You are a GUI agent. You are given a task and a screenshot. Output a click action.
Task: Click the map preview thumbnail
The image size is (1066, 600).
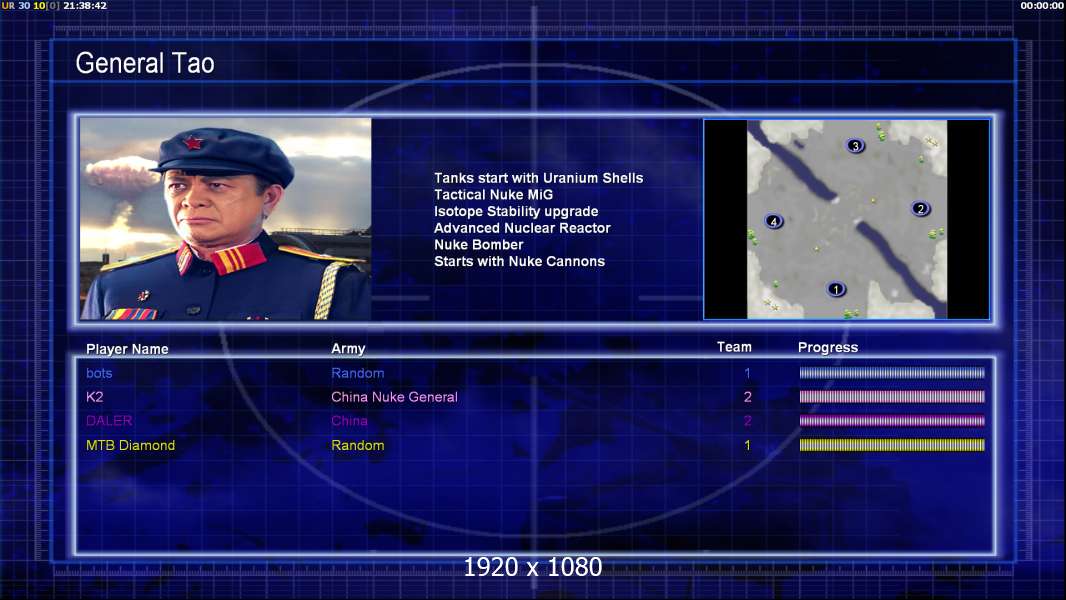(846, 219)
